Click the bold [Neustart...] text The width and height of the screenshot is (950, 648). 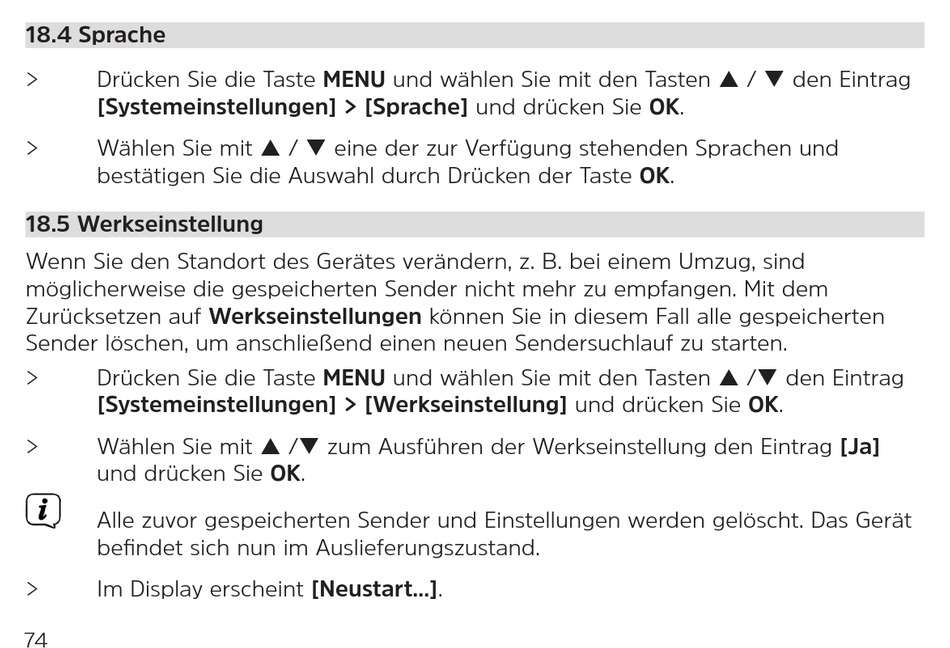374,589
